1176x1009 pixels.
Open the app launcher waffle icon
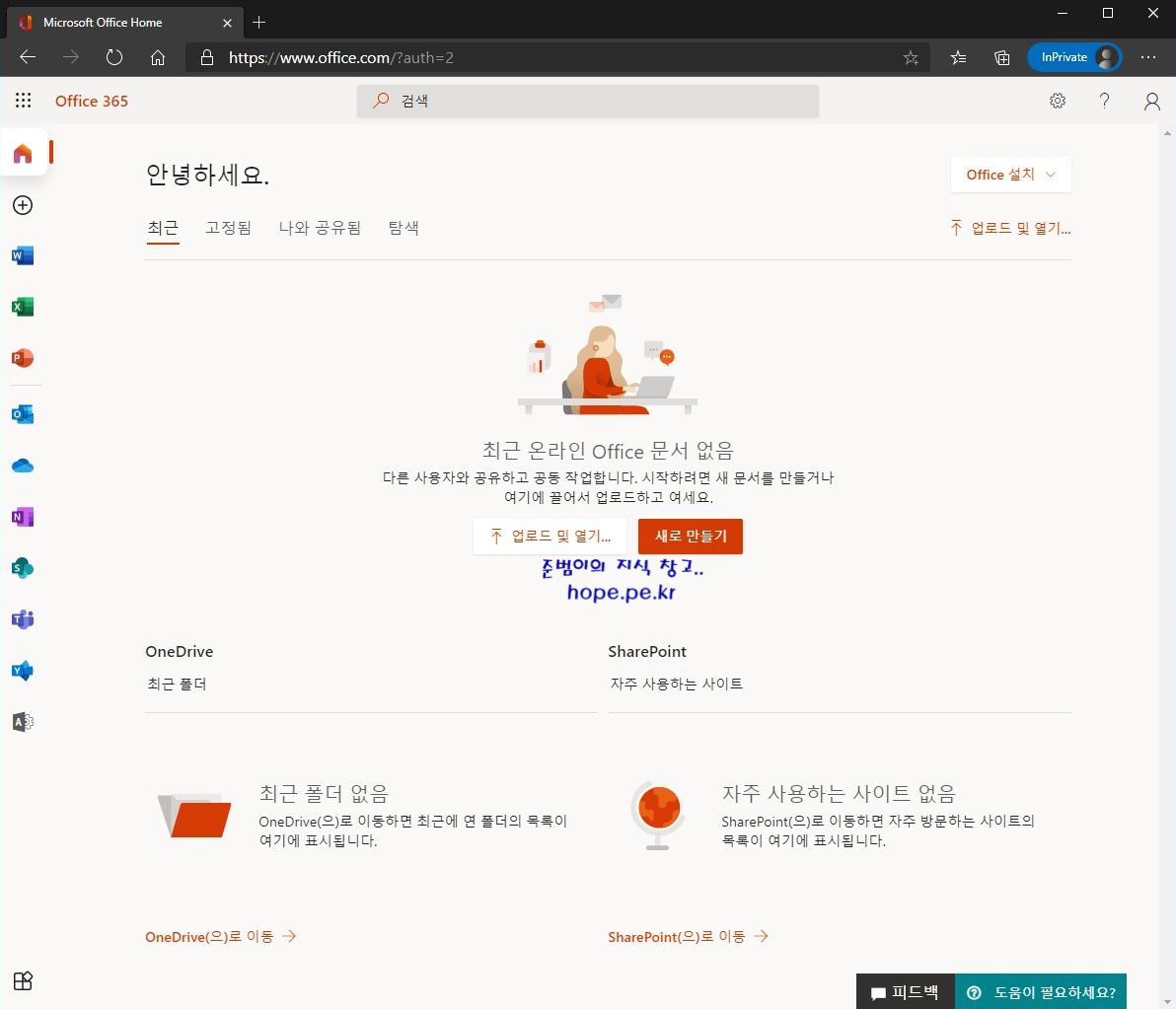point(24,101)
